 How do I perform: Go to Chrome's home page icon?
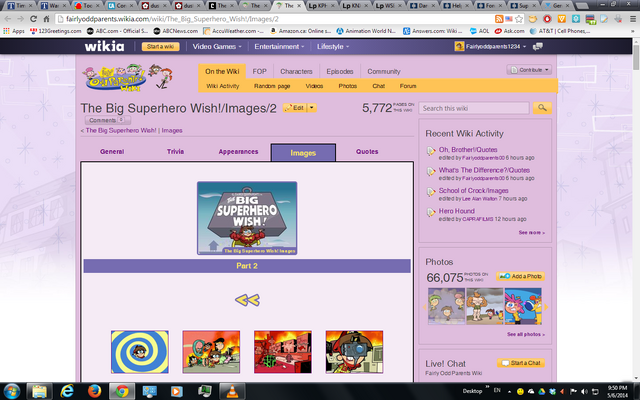[x=47, y=19]
